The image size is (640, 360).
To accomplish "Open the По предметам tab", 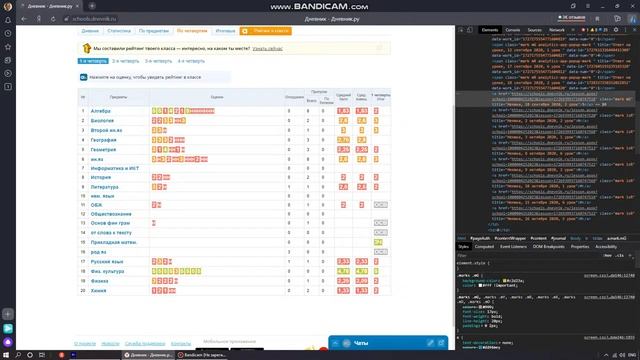I will [153, 31].
